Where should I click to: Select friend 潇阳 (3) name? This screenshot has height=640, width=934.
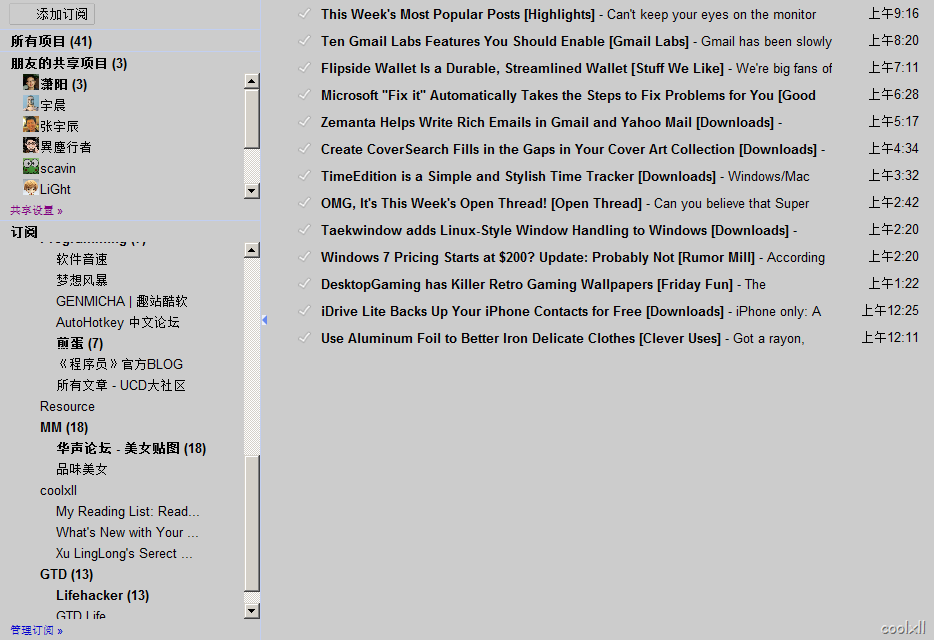[x=64, y=84]
